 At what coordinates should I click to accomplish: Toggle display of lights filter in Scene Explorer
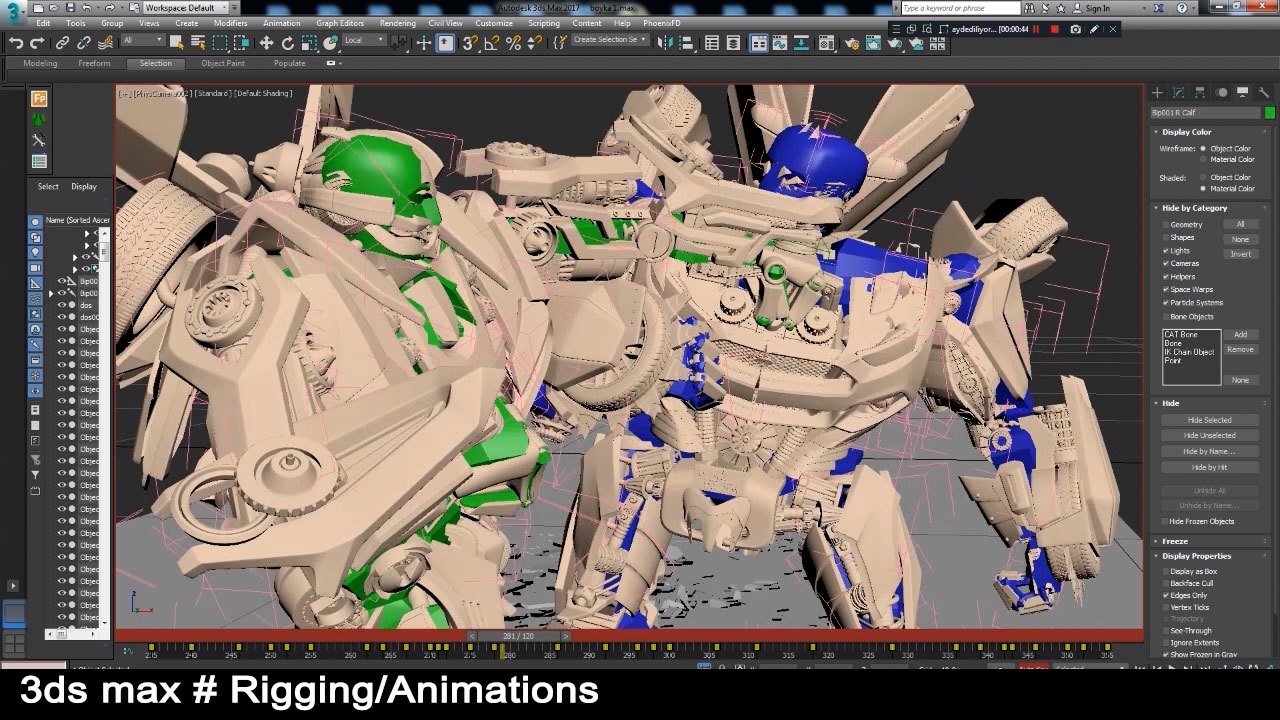[x=35, y=252]
